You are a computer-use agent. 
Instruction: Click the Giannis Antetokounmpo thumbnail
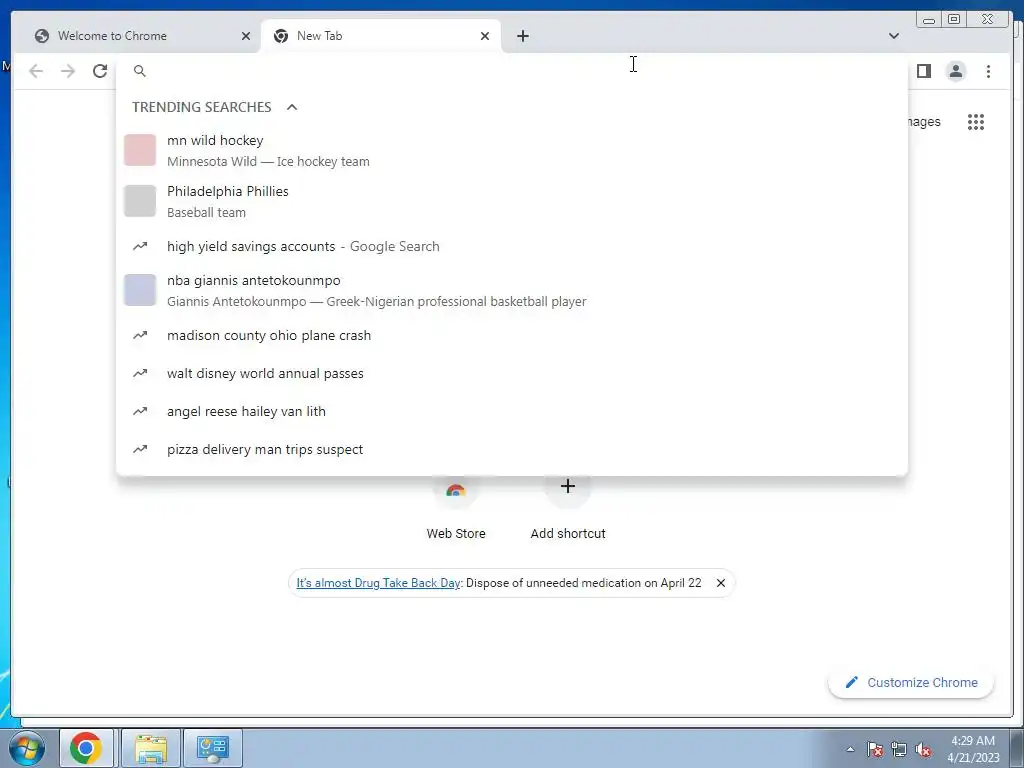[140, 290]
